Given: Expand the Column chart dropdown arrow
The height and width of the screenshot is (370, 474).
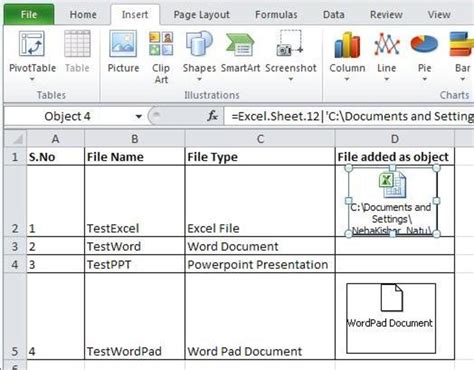Looking at the screenshot, I should [x=347, y=79].
